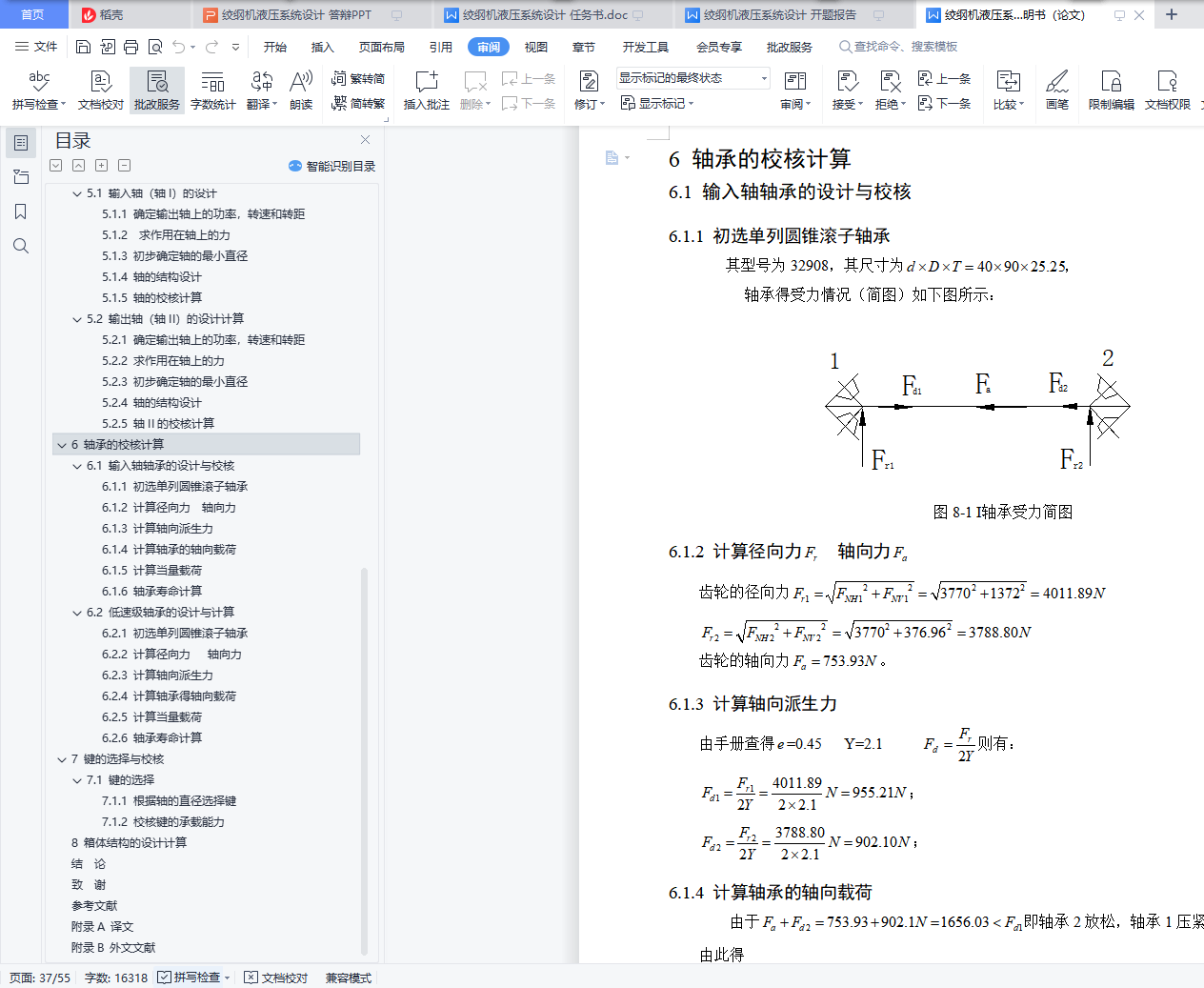Close the 目录 navigation pane

point(365,139)
